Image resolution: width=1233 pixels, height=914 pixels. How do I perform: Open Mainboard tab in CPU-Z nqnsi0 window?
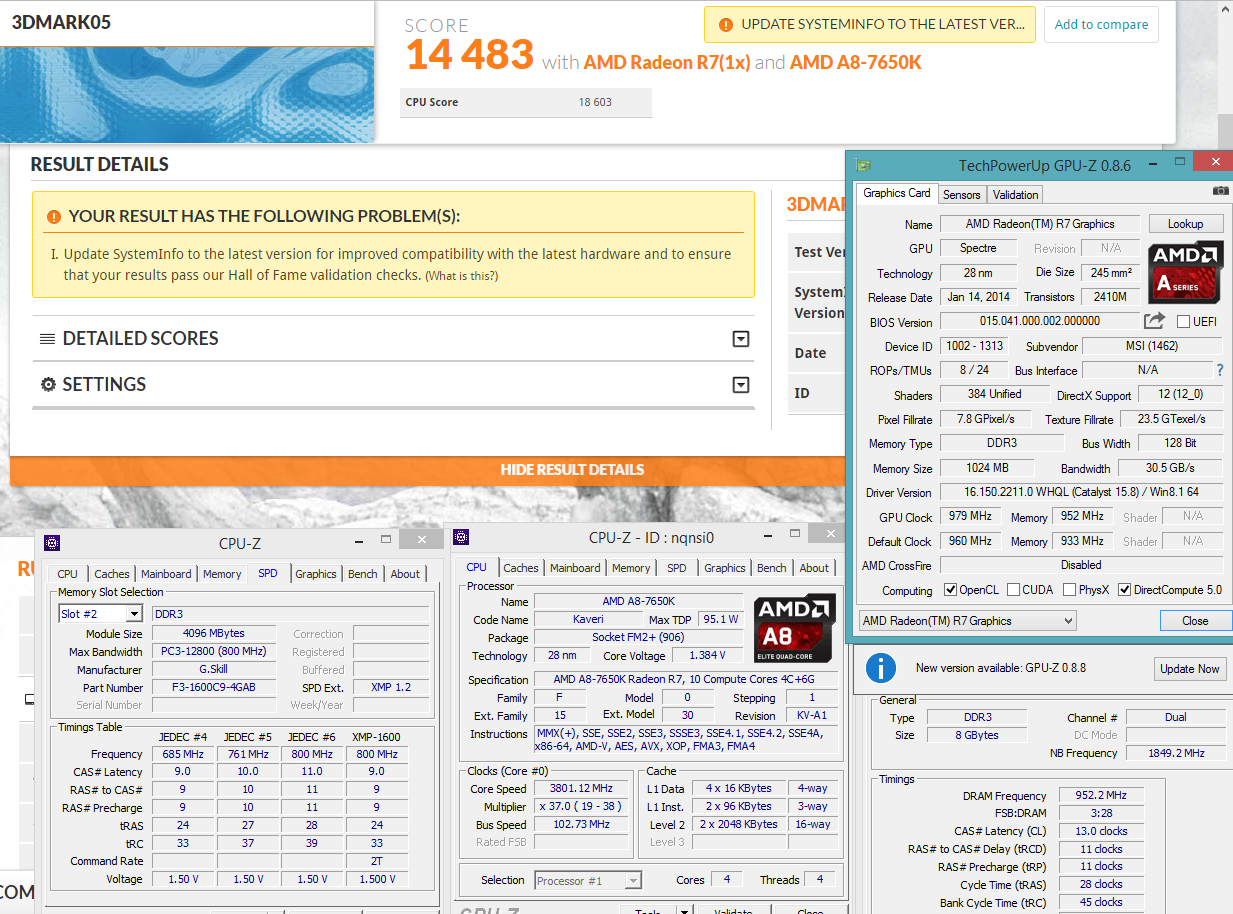[x=576, y=568]
